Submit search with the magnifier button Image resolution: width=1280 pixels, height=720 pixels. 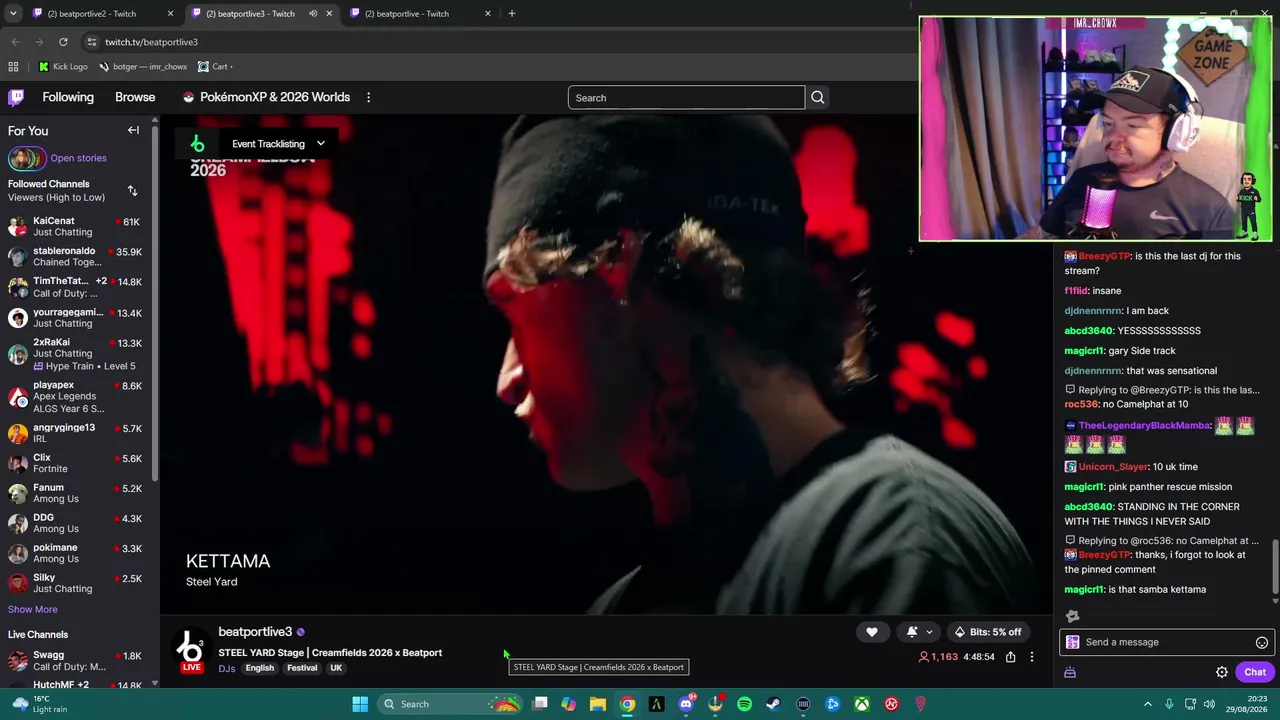click(x=817, y=98)
